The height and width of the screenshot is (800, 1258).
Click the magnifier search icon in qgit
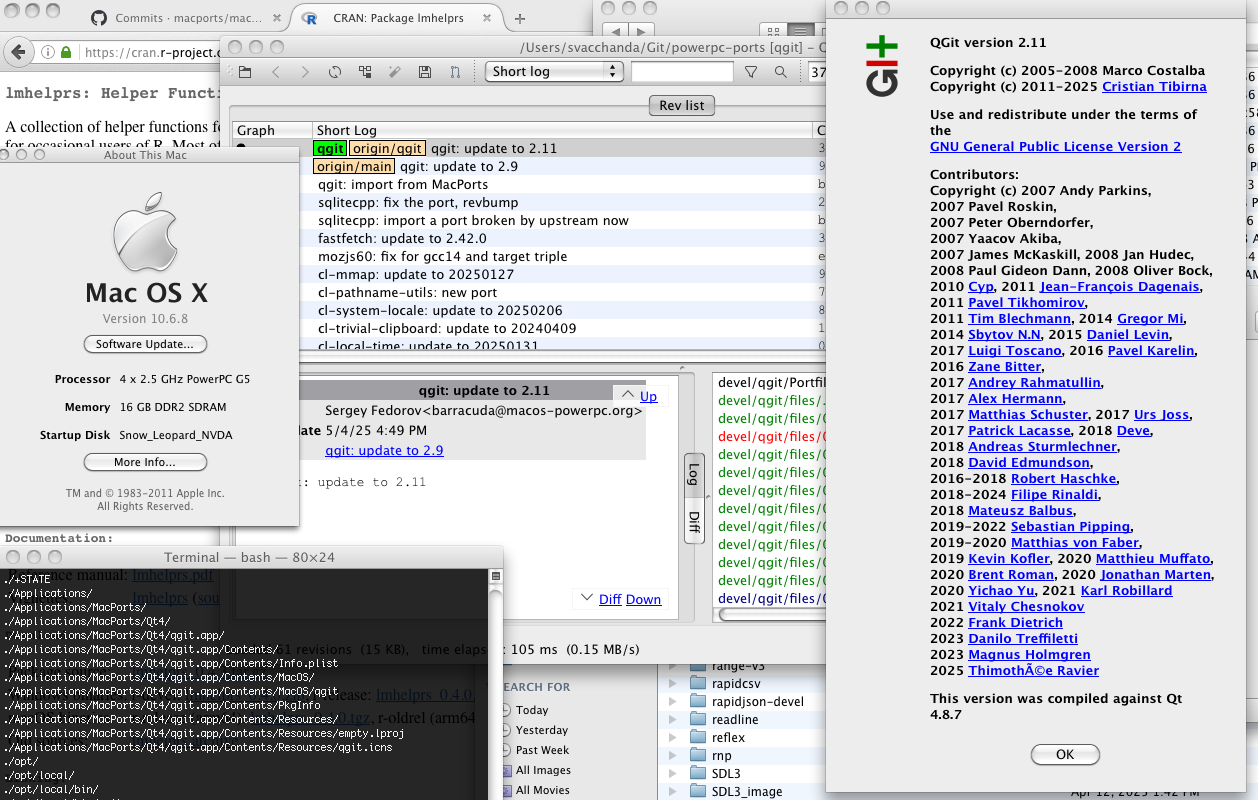tap(781, 72)
